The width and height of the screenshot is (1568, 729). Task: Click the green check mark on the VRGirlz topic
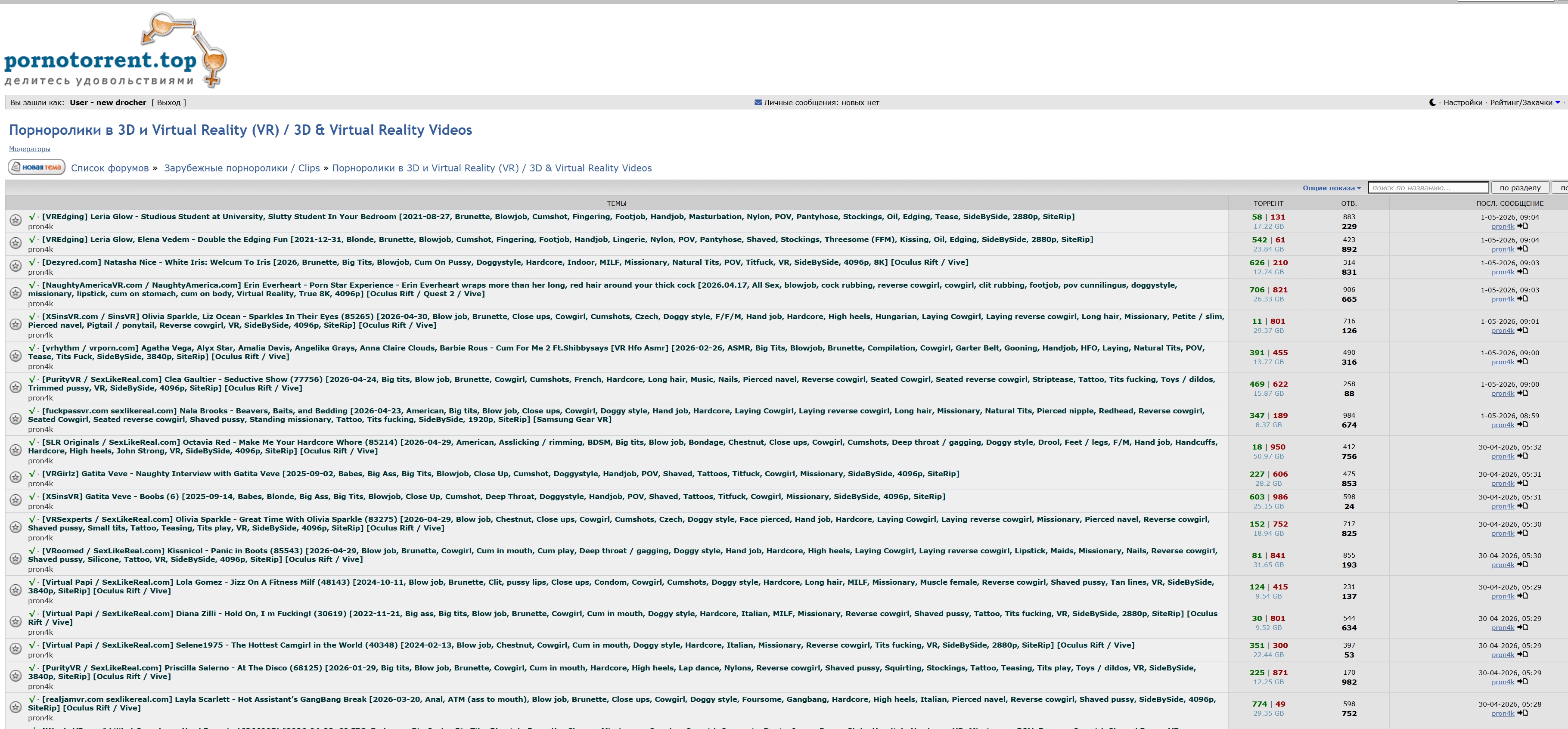pos(32,473)
